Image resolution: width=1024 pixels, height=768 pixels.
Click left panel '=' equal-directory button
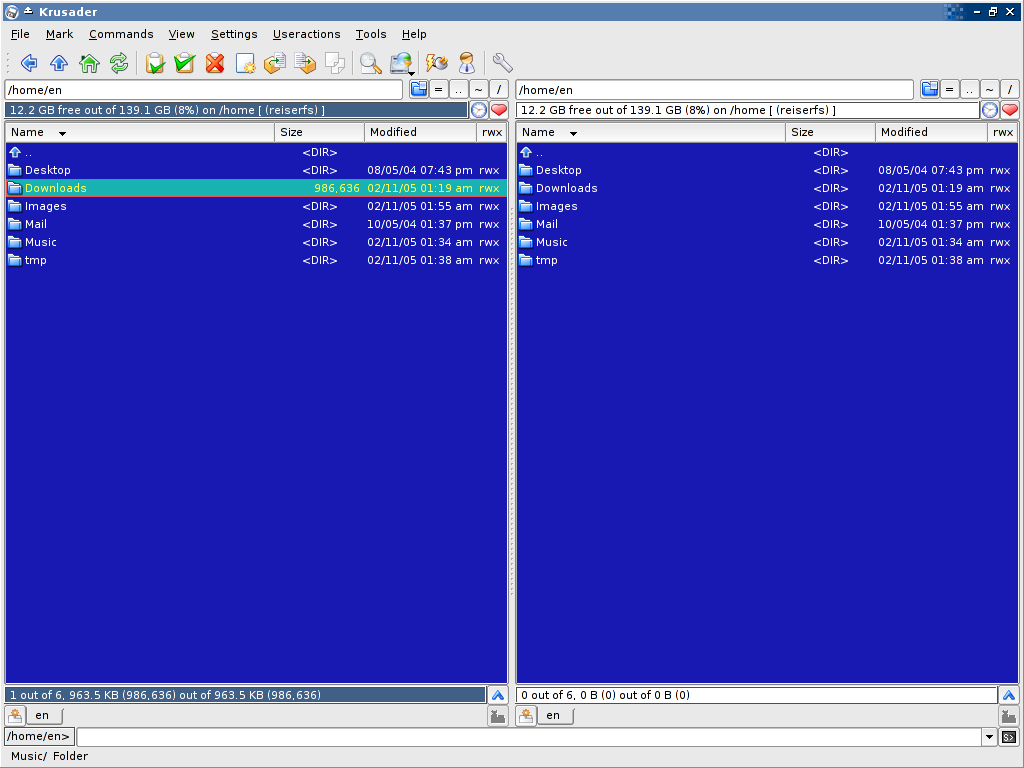[x=439, y=89]
